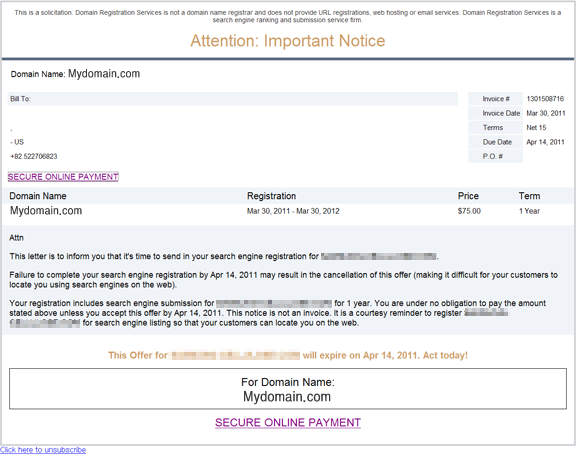The height and width of the screenshot is (465, 576).
Task: Click the 1 Year term value
Action: point(529,211)
